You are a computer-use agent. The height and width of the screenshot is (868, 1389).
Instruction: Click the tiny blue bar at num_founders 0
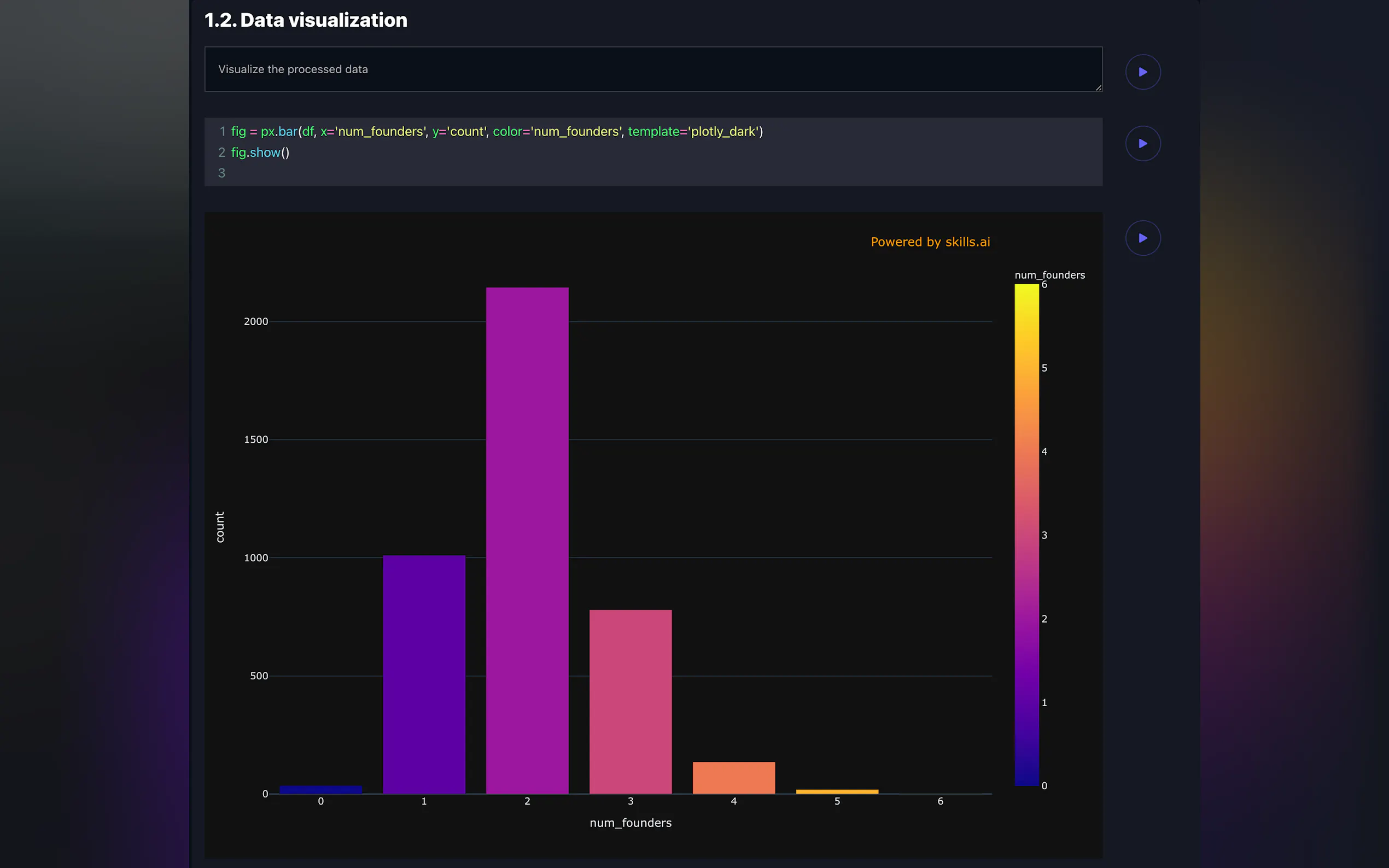pyautogui.click(x=320, y=789)
